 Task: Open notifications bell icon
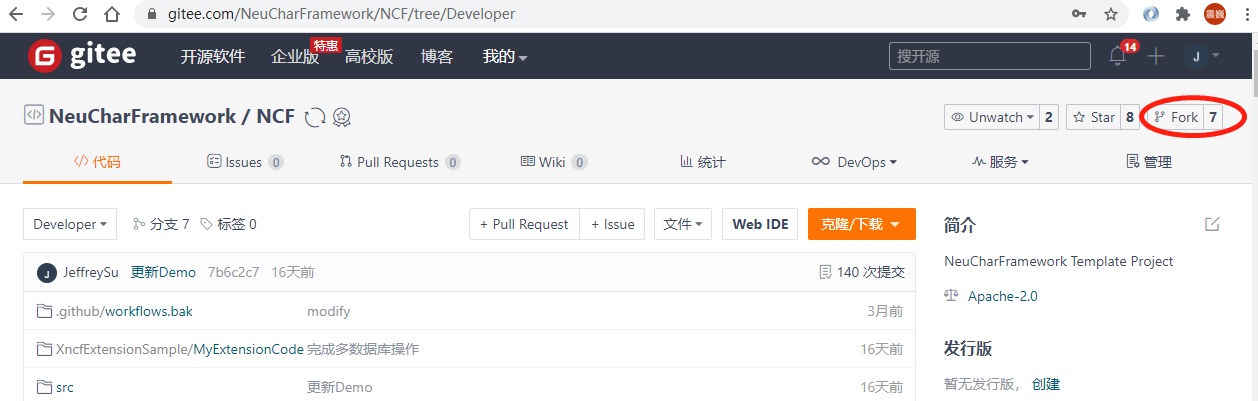[x=1118, y=56]
